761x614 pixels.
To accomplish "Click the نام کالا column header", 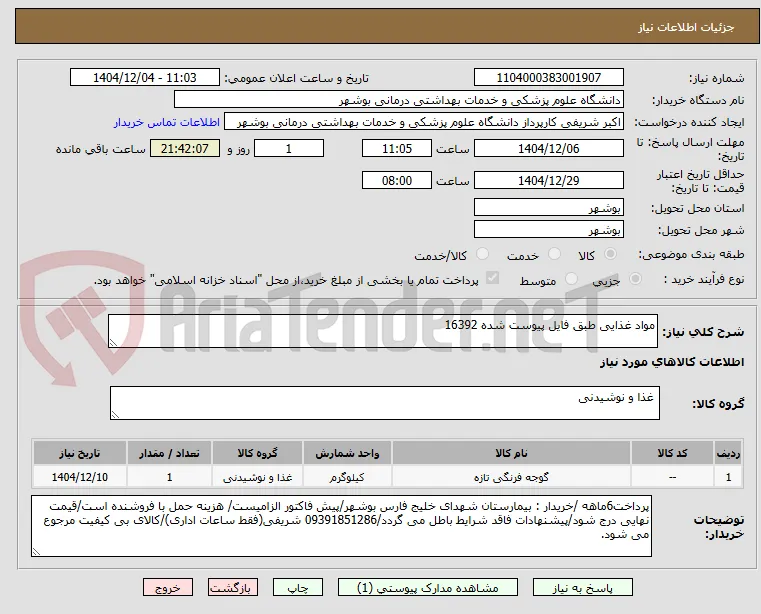I will pos(512,453).
